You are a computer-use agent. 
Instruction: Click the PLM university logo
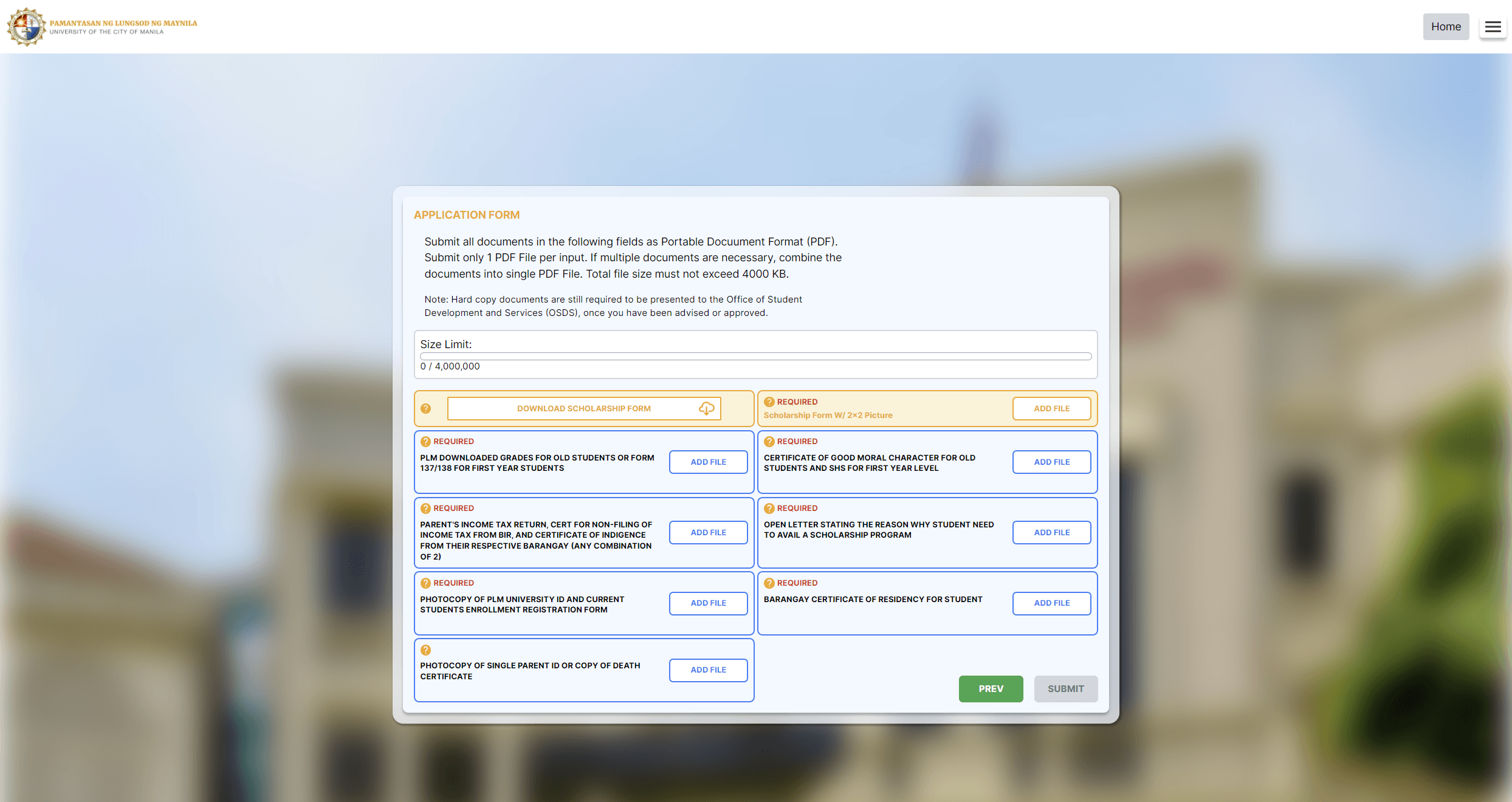tap(27, 27)
